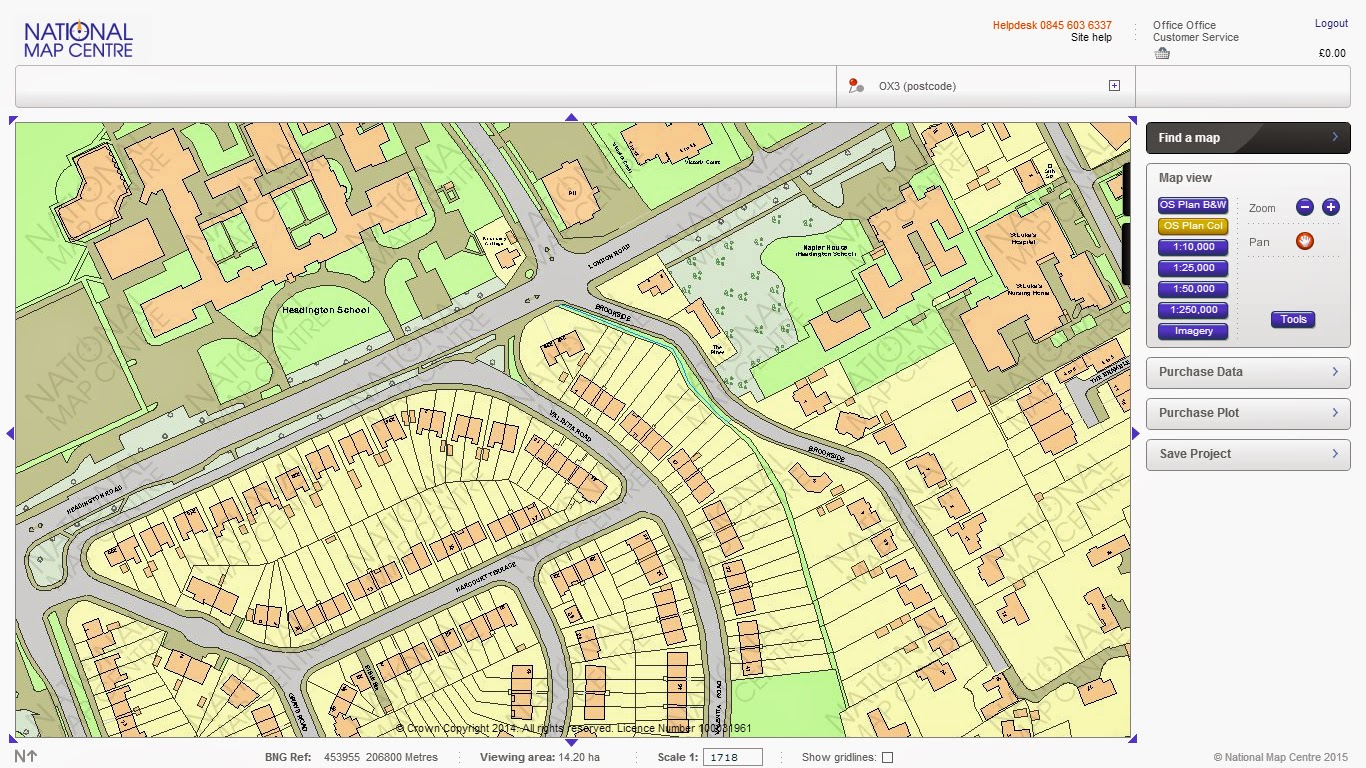The image size is (1366, 768).
Task: Expand the Purchase Data panel
Action: (1247, 372)
